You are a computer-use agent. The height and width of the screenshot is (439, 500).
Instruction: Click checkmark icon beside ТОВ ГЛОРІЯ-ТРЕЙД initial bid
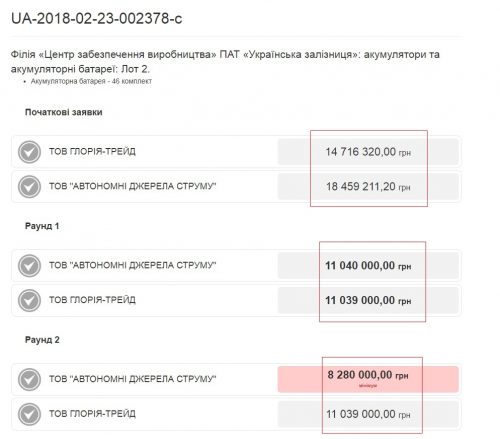[x=29, y=152]
